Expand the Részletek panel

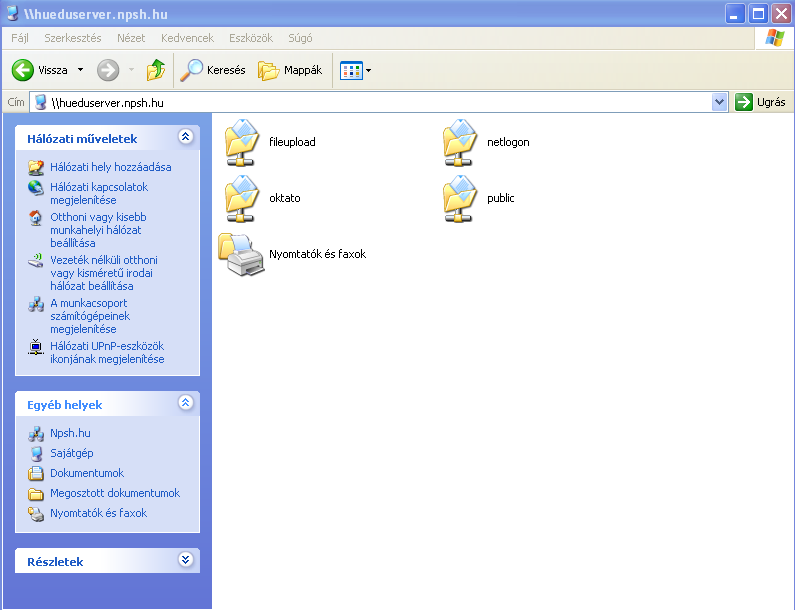pos(186,559)
